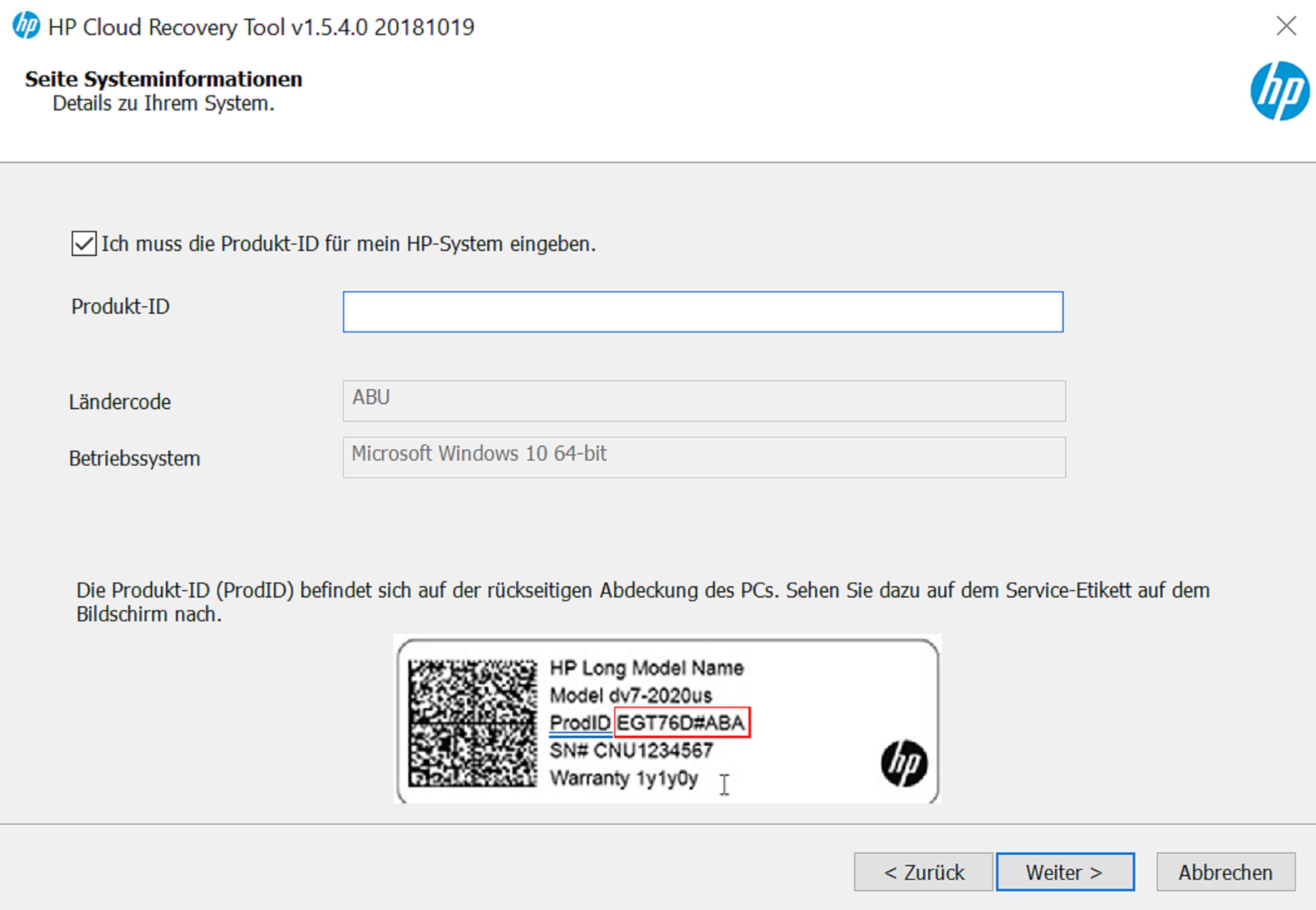
Task: Click the small HP icon in title bar
Action: coord(26,26)
